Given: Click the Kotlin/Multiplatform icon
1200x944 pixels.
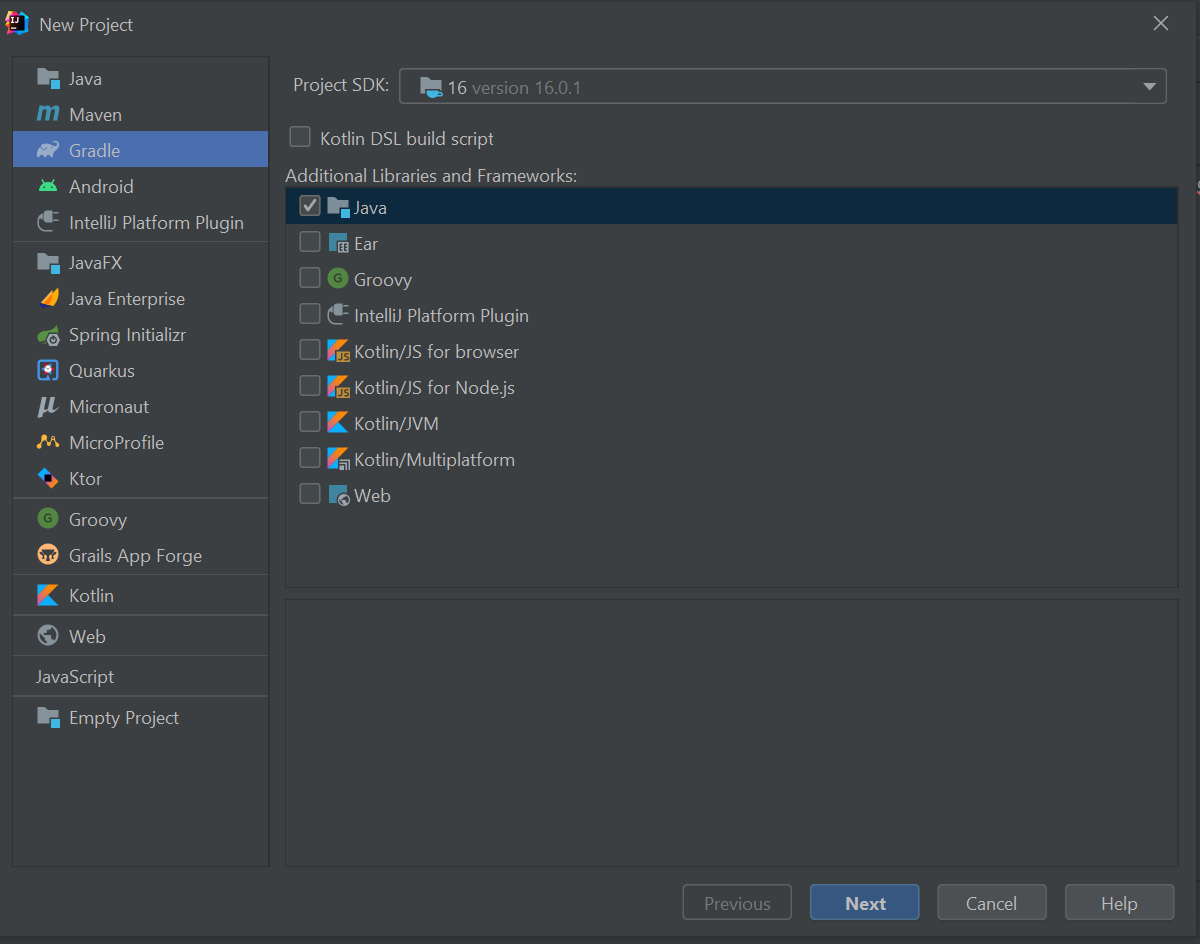Looking at the screenshot, I should [x=338, y=459].
